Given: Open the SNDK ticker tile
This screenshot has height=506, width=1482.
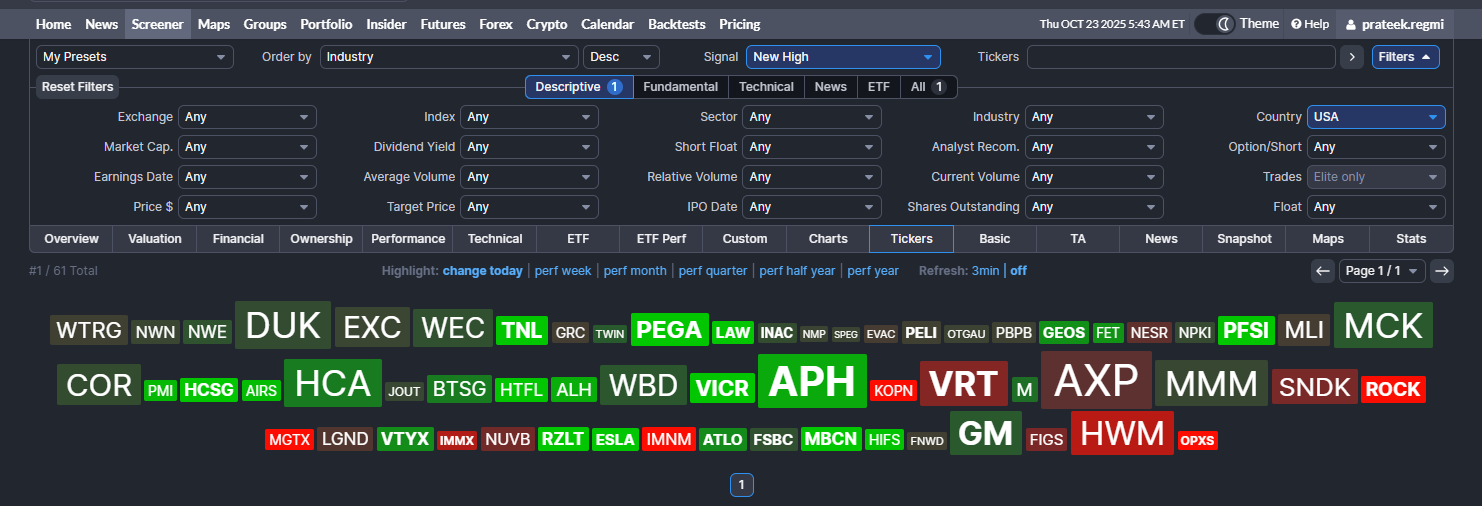Looking at the screenshot, I should click(x=1315, y=387).
